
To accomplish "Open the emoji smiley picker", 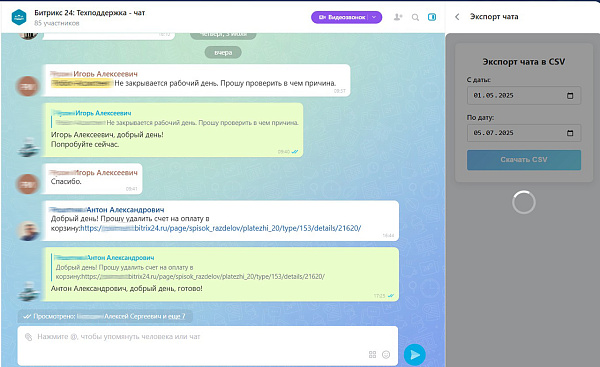I will pyautogui.click(x=386, y=355).
